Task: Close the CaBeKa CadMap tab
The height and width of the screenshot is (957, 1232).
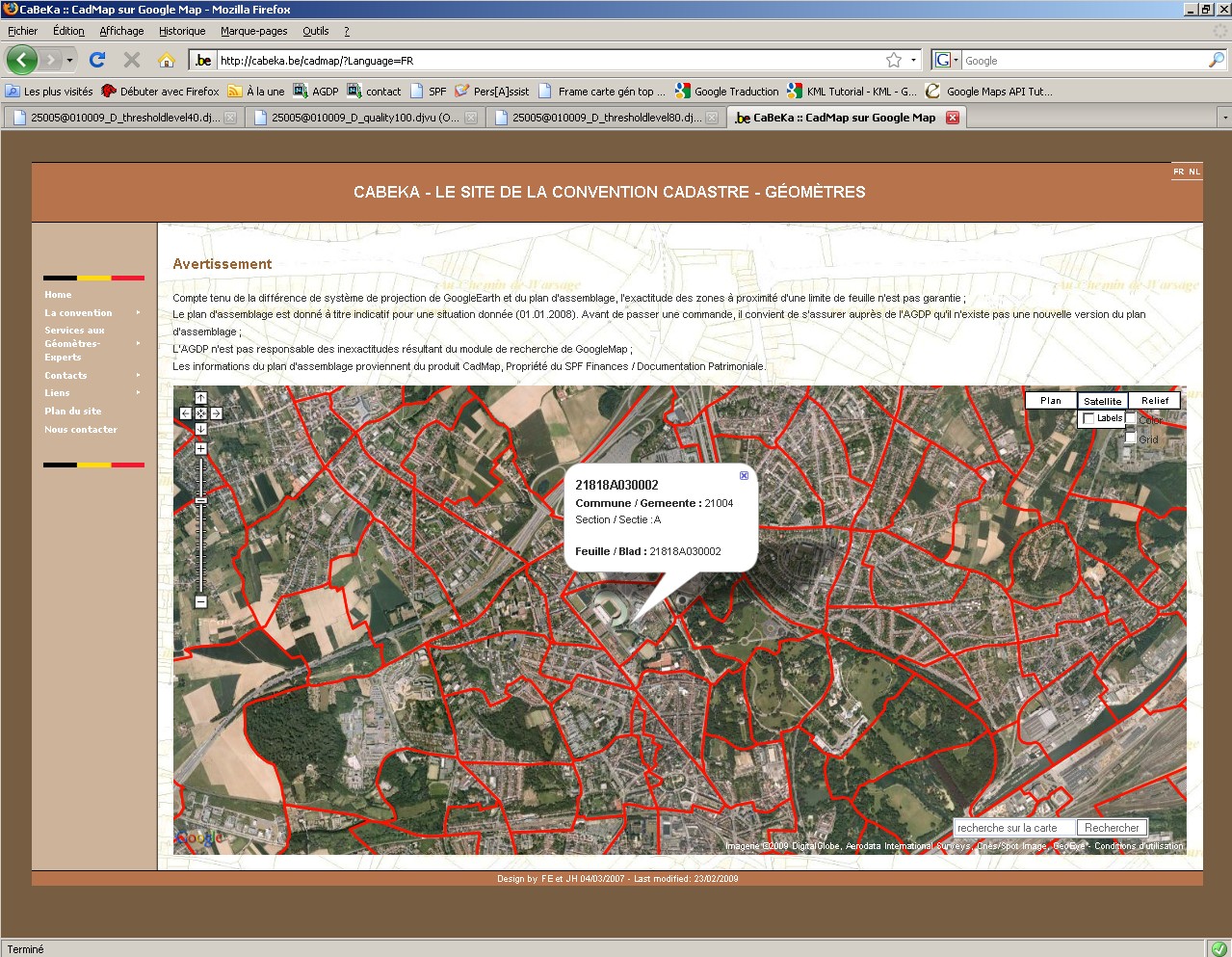Action: (x=953, y=118)
